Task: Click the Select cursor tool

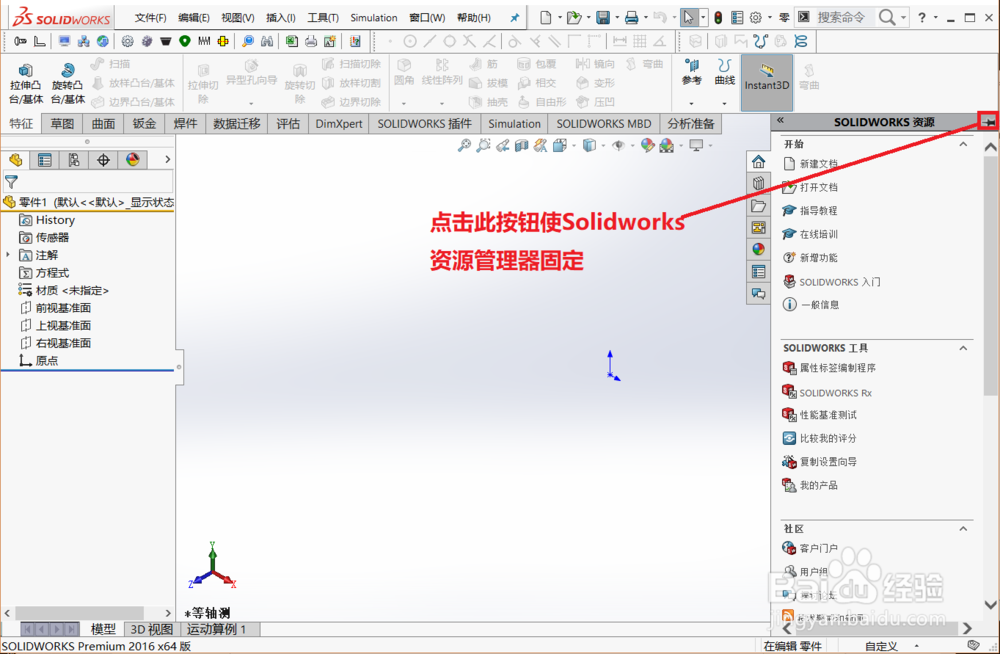Action: 688,18
